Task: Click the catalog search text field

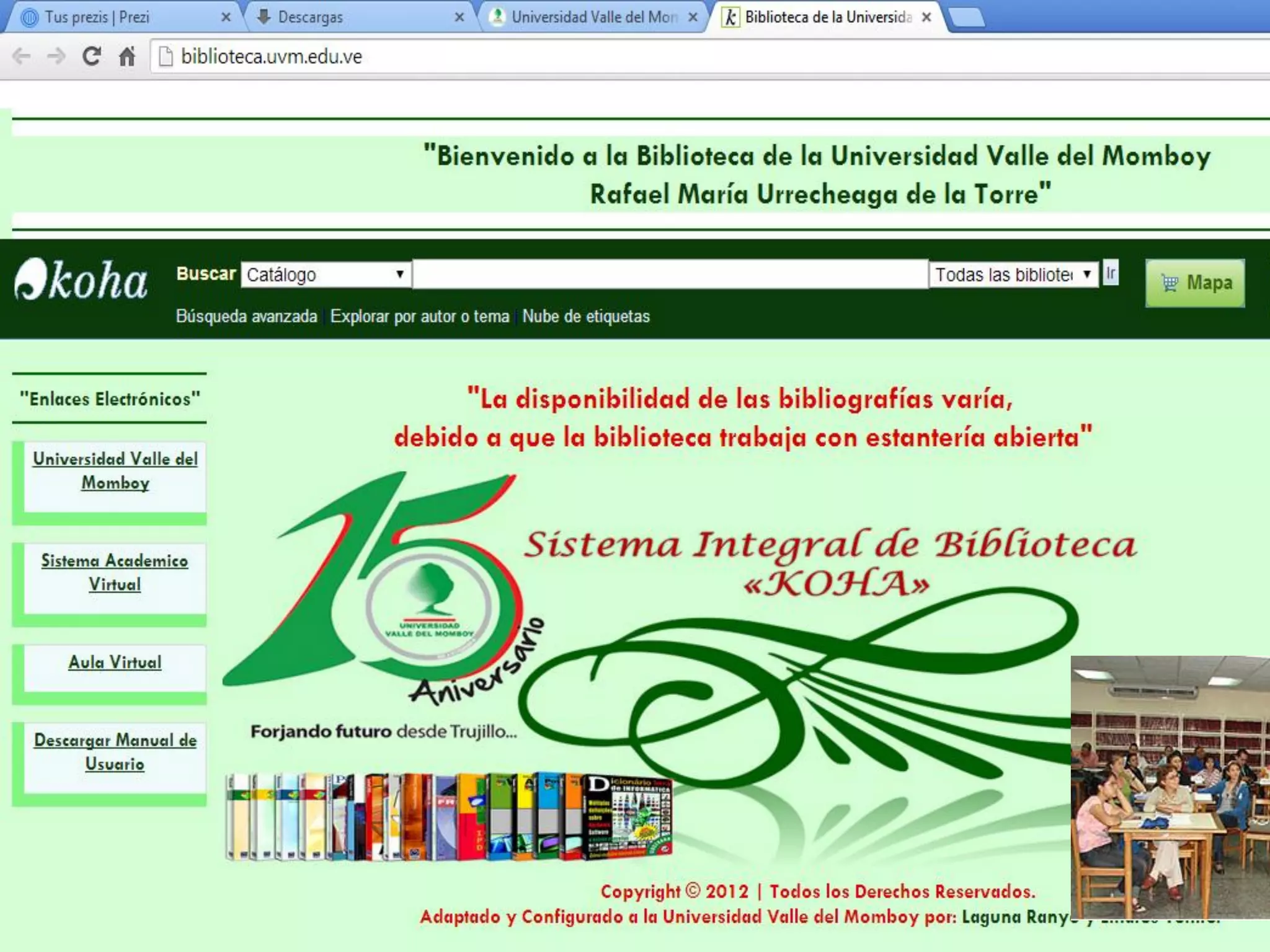Action: click(x=670, y=275)
